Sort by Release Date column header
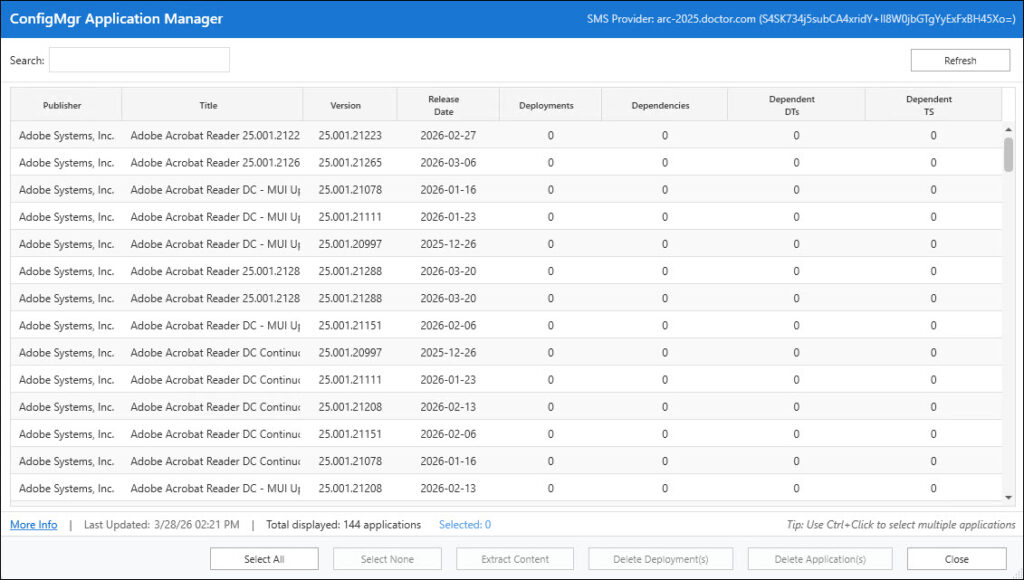1024x580 pixels. click(x=443, y=105)
